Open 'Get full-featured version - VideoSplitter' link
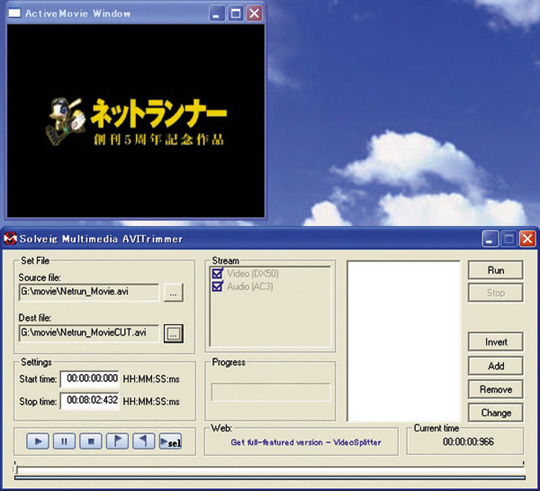The image size is (540, 491). point(306,442)
